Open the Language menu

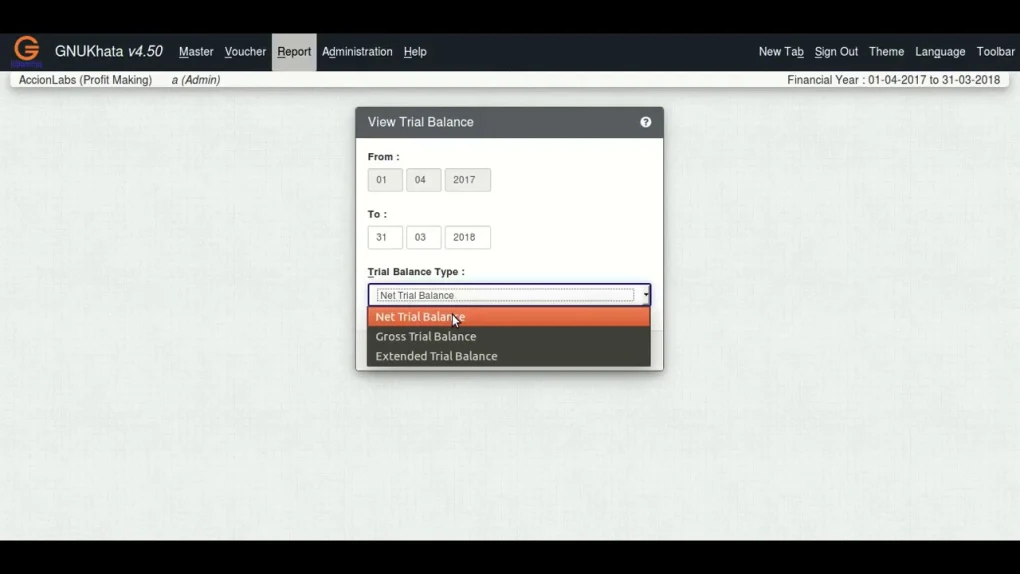pyautogui.click(x=940, y=52)
